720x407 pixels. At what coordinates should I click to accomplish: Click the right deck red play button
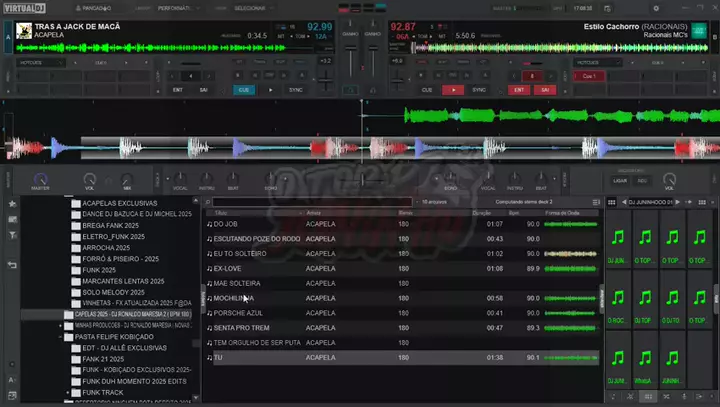click(x=453, y=90)
